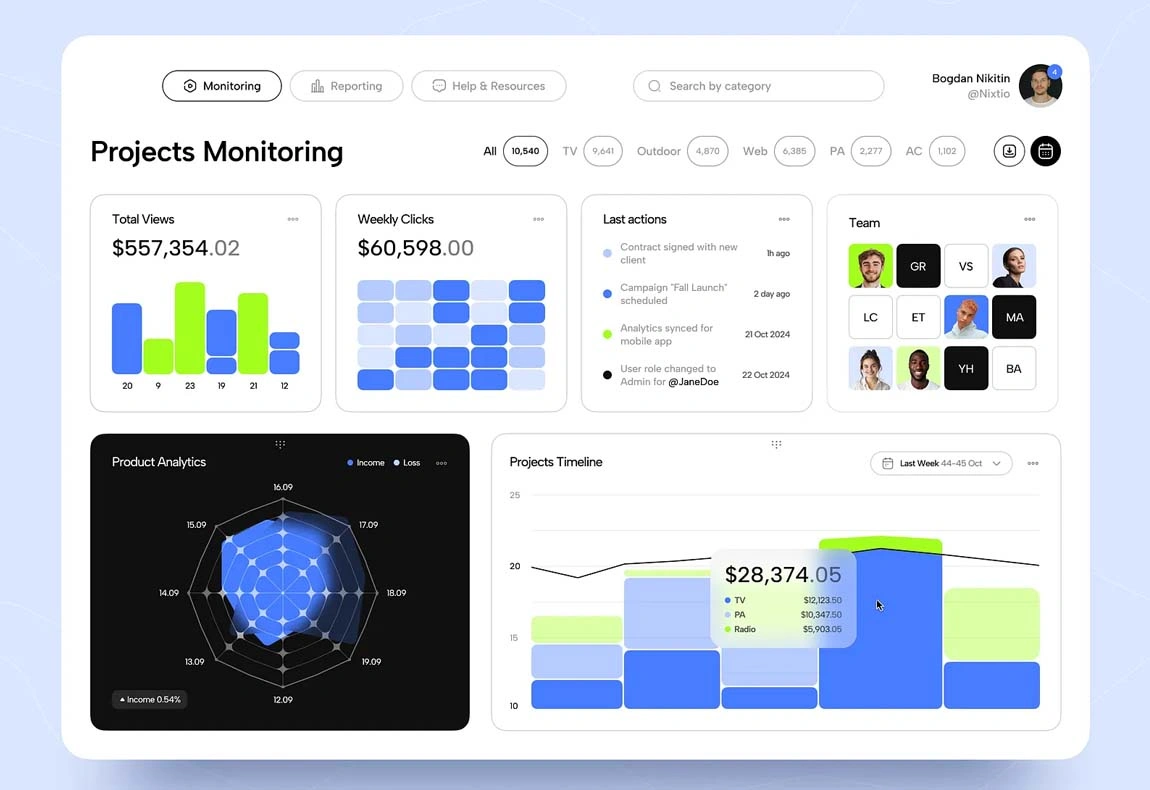Expand Last Week 44-45 Oct dropdown
The width and height of the screenshot is (1150, 790).
point(941,463)
